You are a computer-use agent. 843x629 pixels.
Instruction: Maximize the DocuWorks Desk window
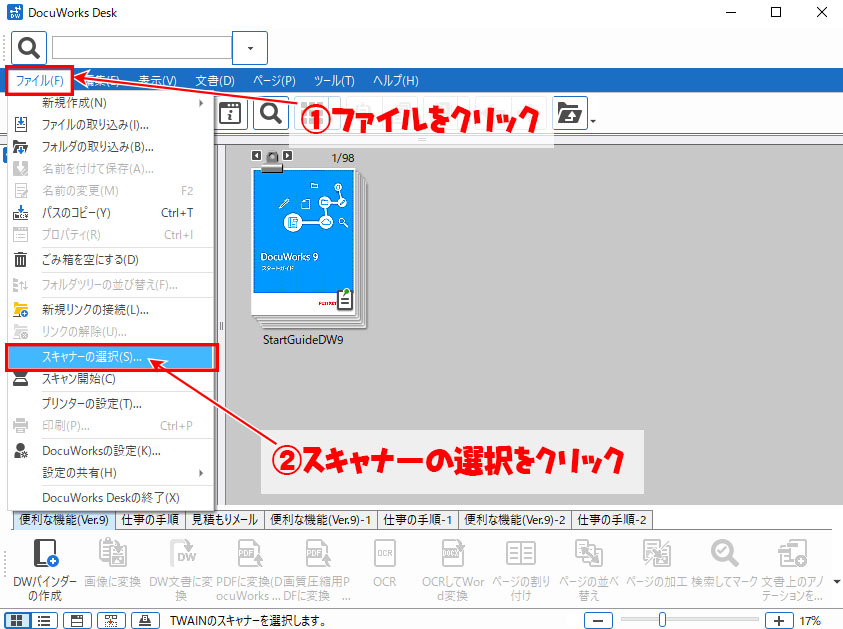776,12
